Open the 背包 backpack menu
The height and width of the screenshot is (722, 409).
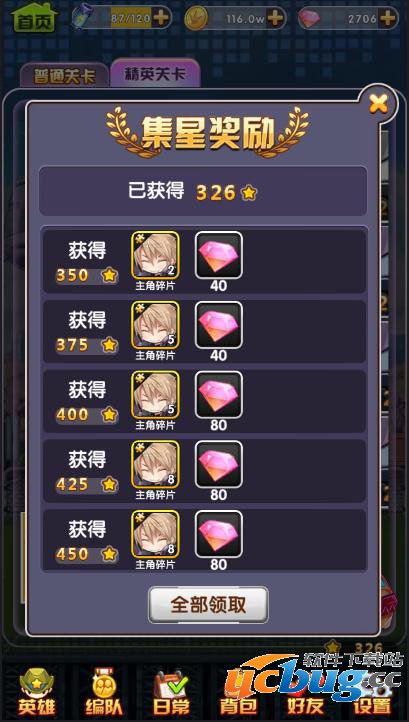pyautogui.click(x=238, y=693)
